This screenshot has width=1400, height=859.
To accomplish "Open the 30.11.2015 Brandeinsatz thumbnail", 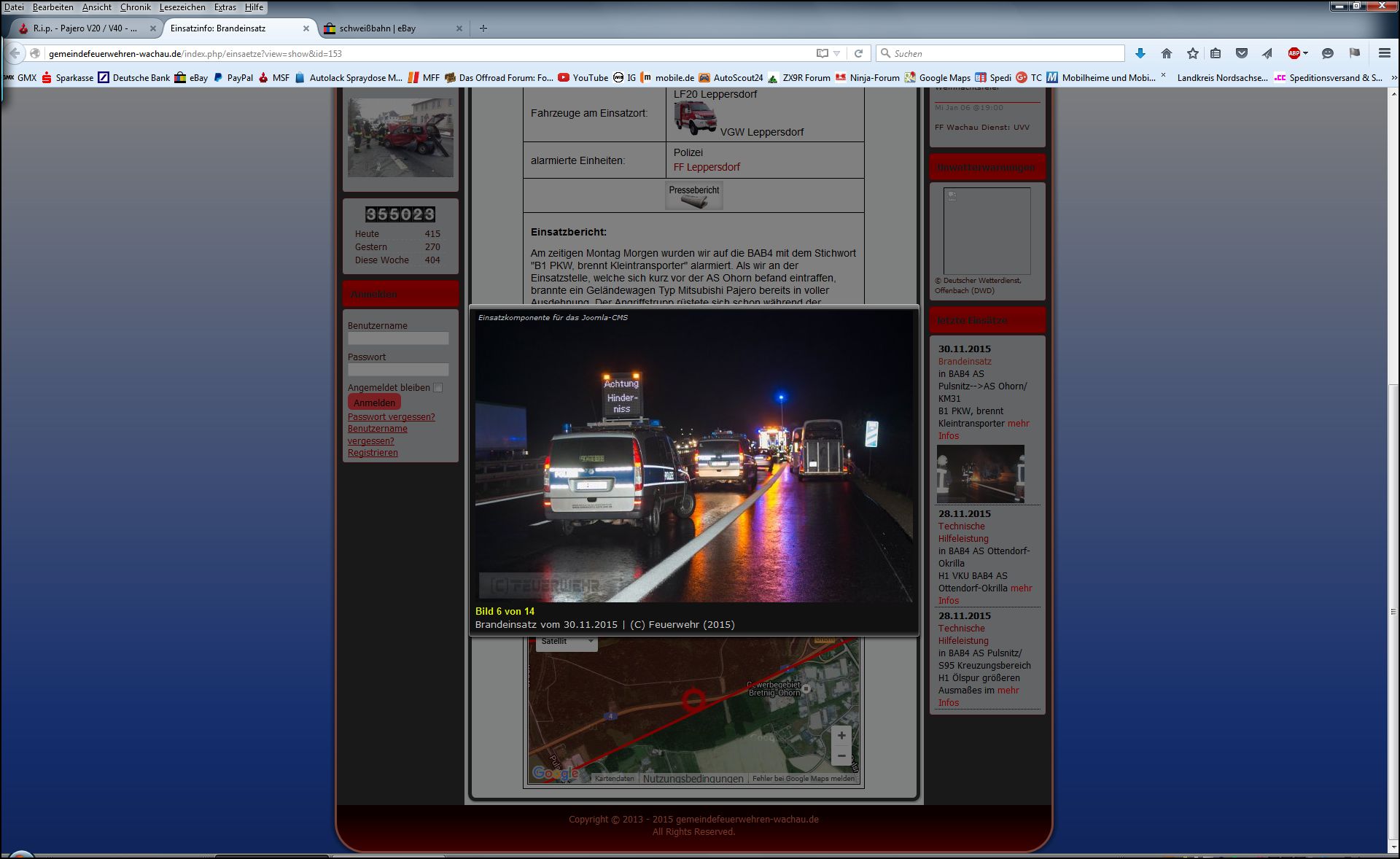I will tap(980, 473).
